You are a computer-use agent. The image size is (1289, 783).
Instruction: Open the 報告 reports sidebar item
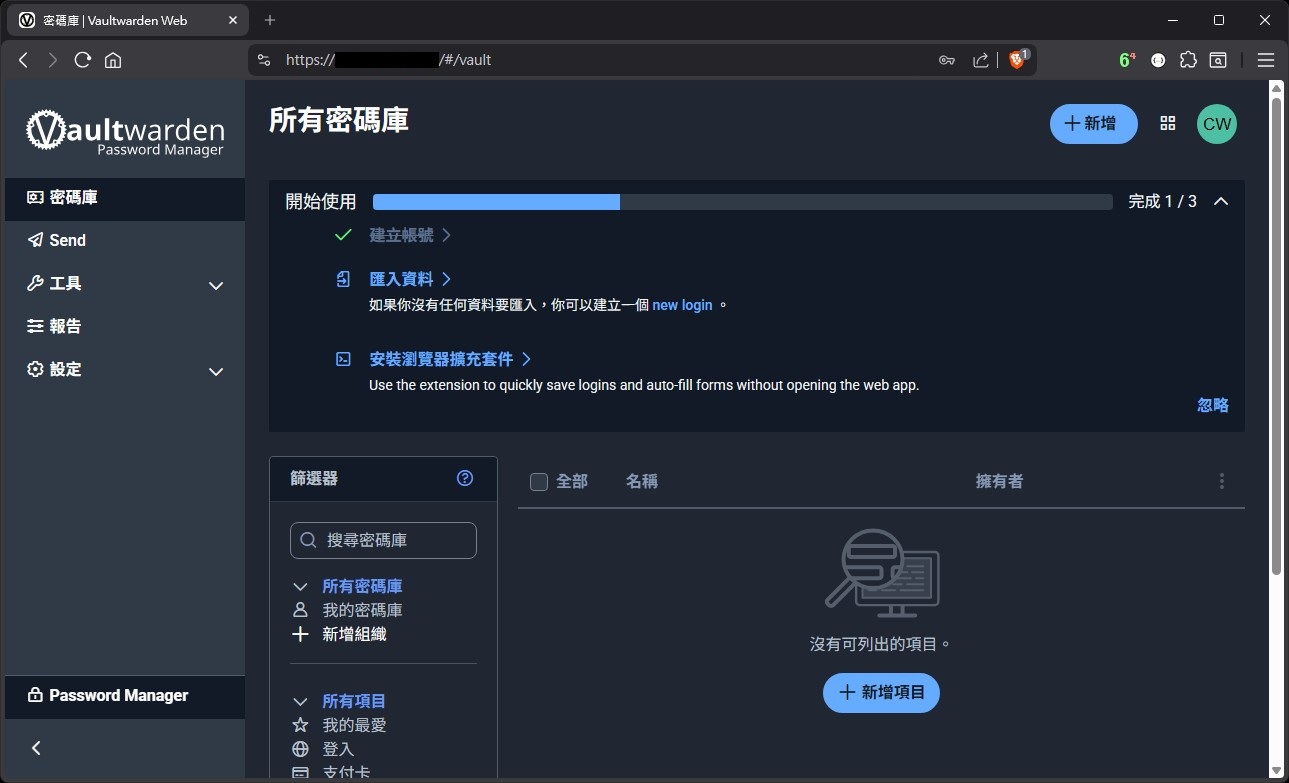pyautogui.click(x=125, y=326)
